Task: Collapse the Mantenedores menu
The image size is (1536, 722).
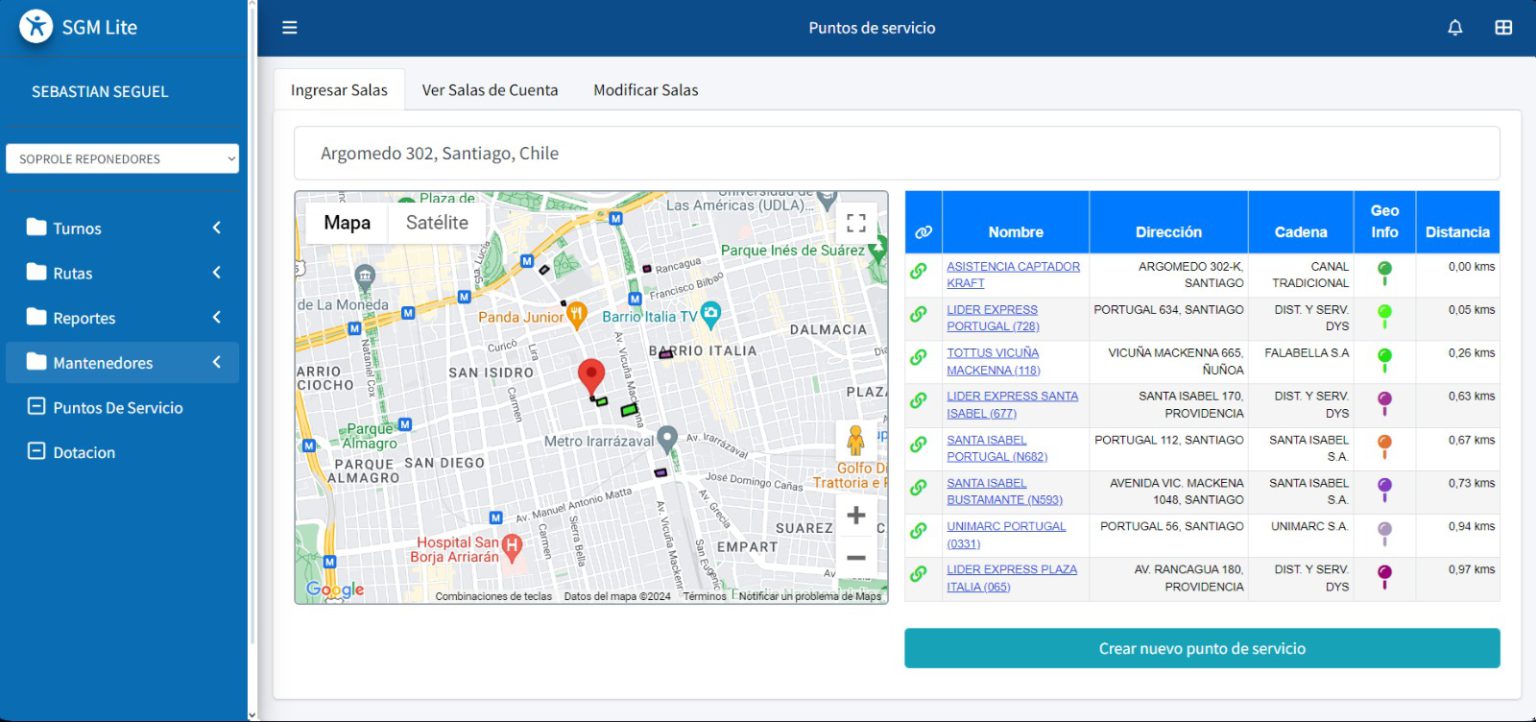Action: pos(123,363)
